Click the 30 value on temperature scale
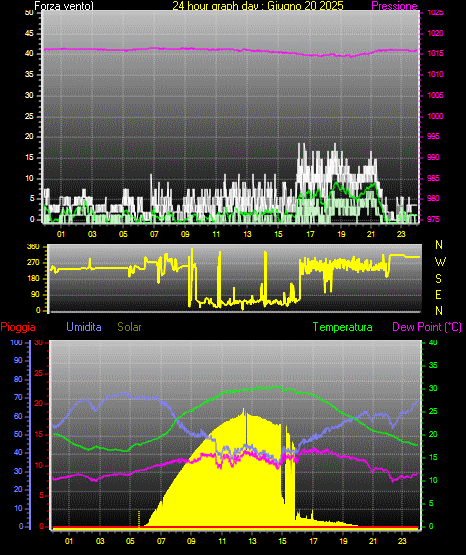The height and width of the screenshot is (555, 466). (433, 388)
